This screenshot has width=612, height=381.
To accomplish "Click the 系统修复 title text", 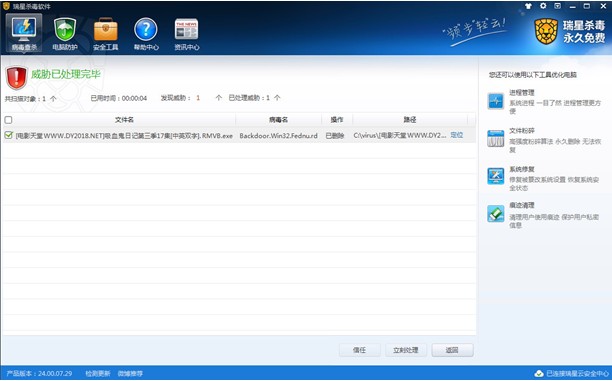I will coord(521,169).
